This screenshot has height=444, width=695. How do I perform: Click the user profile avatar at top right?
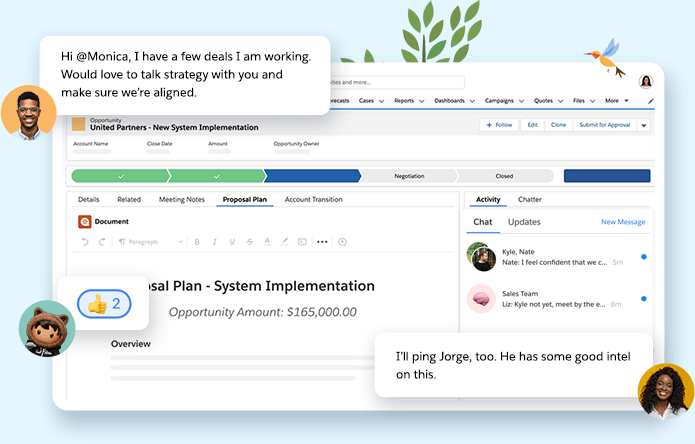646,82
